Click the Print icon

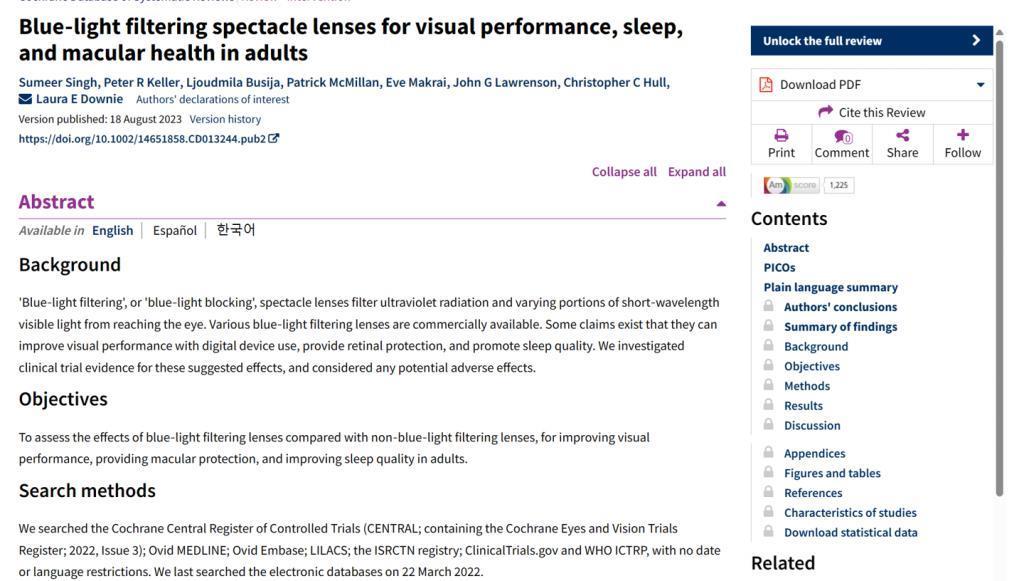781,135
